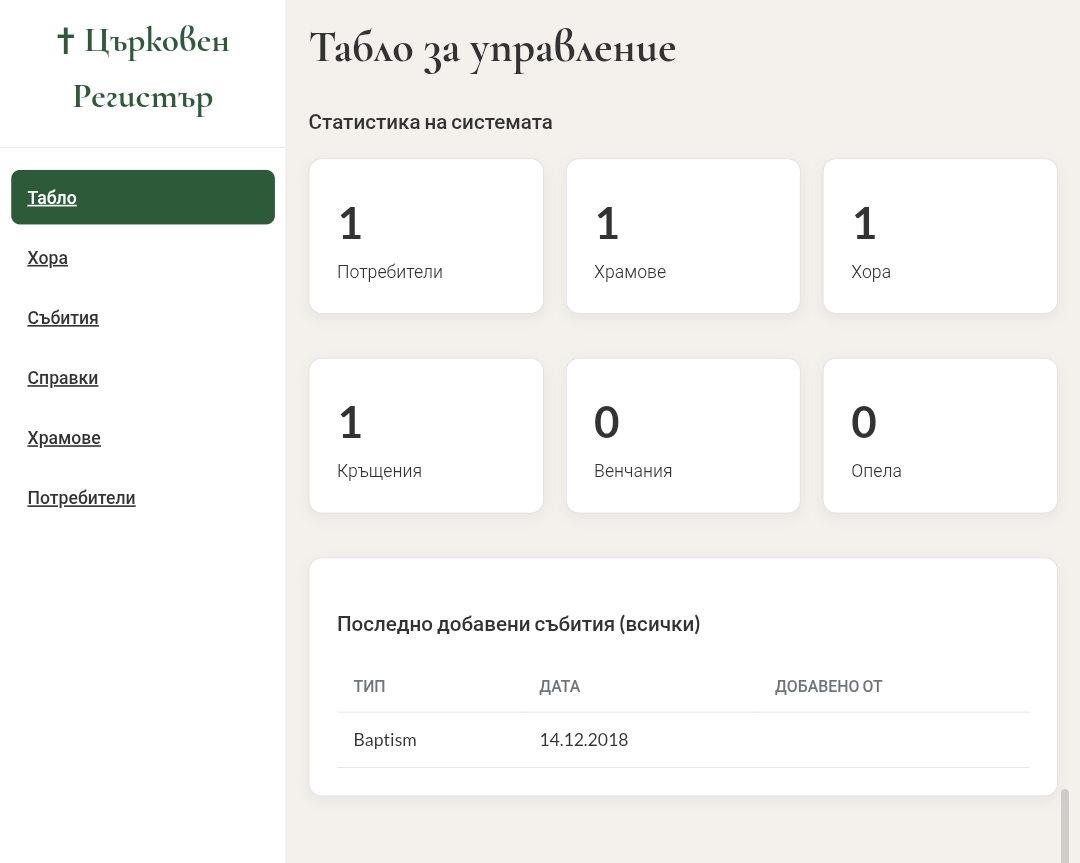Click the Опела statistics card
The image size is (1080, 863).
click(x=940, y=435)
